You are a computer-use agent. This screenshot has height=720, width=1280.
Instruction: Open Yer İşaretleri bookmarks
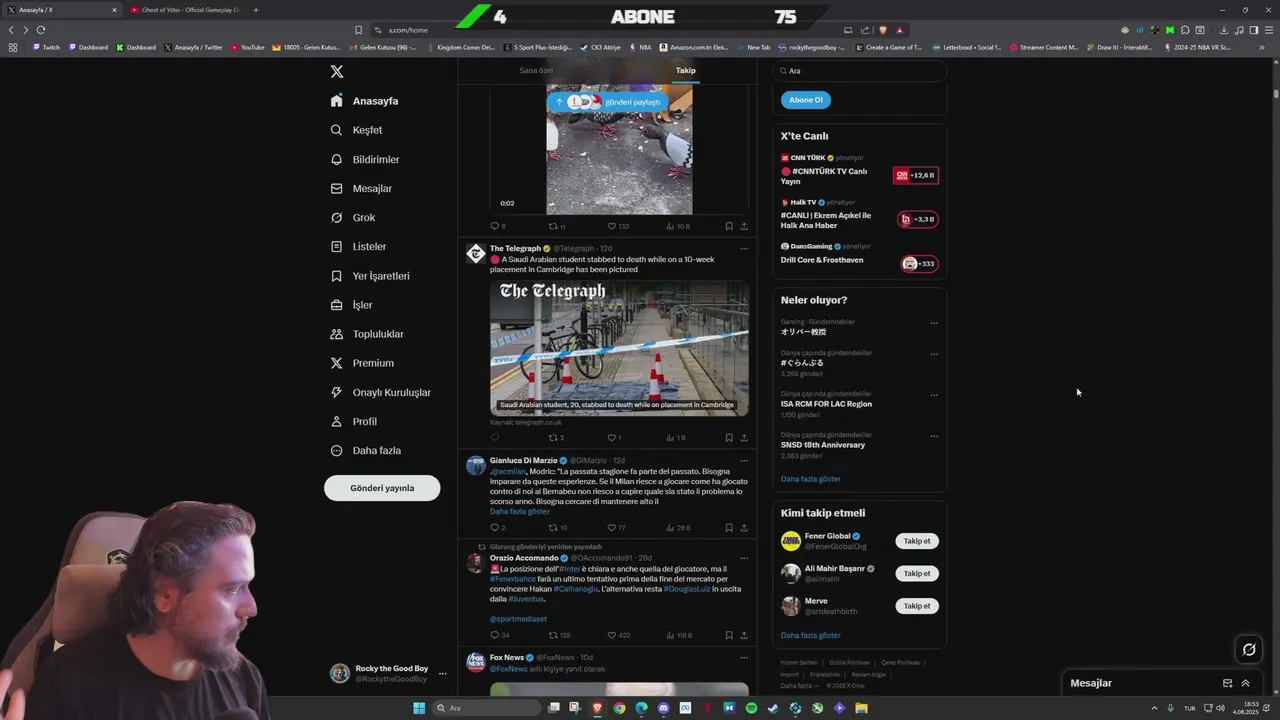tap(370, 276)
